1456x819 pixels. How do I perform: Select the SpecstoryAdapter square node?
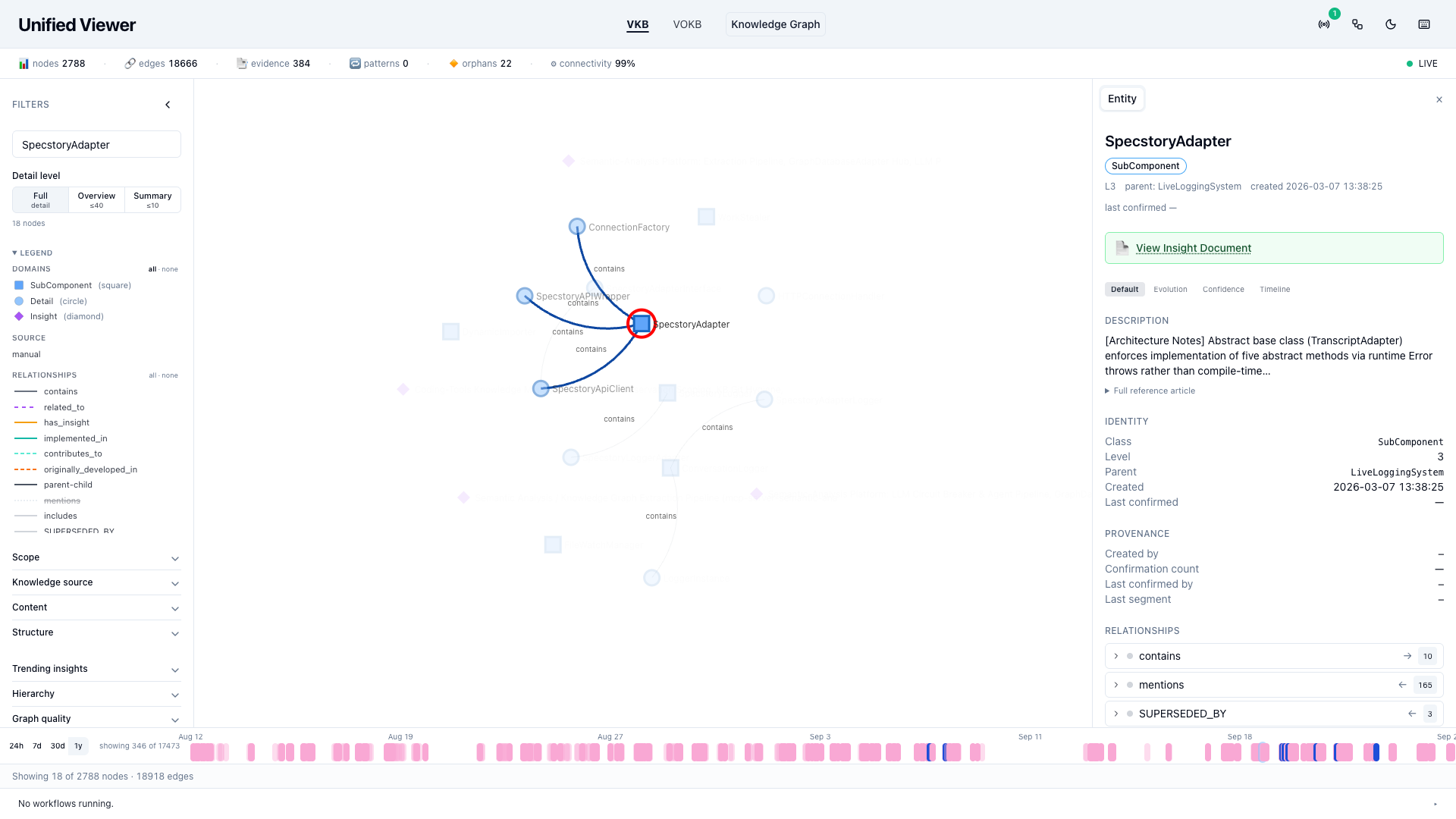(642, 324)
